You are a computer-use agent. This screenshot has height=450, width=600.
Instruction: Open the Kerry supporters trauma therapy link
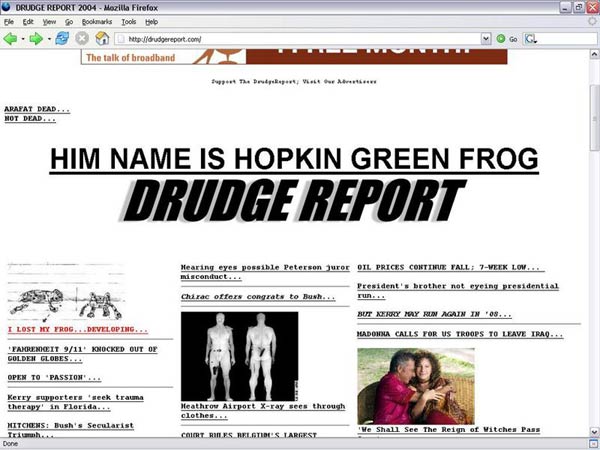(x=75, y=402)
